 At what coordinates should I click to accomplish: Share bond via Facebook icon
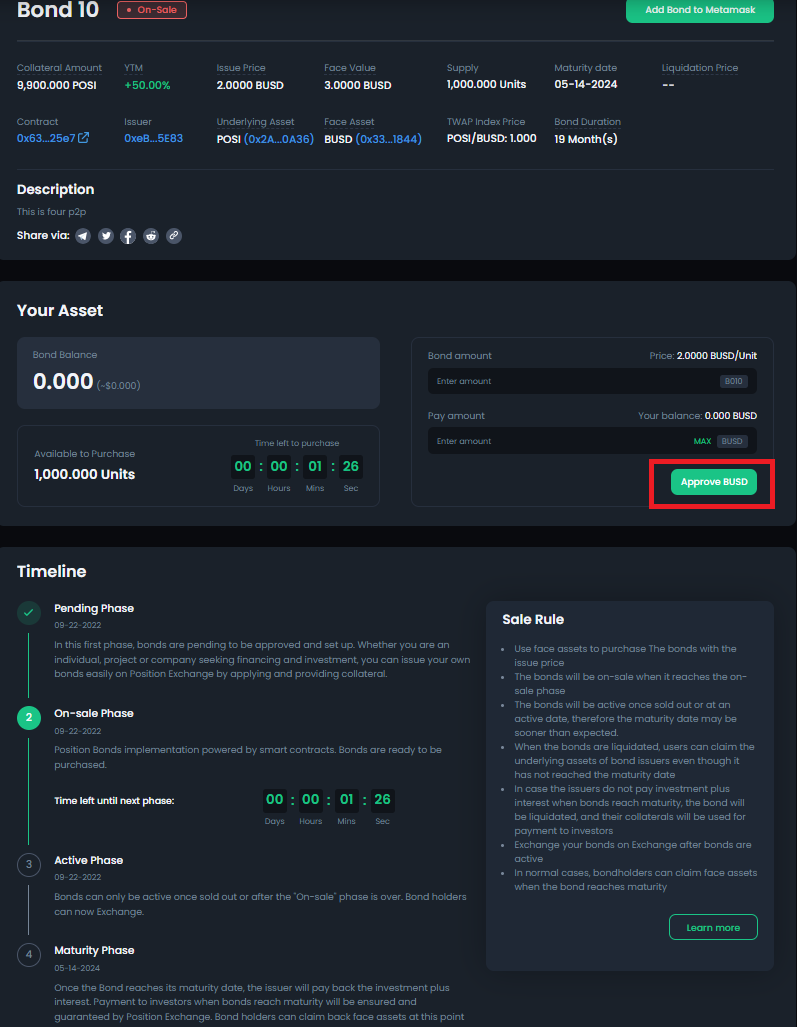[128, 236]
